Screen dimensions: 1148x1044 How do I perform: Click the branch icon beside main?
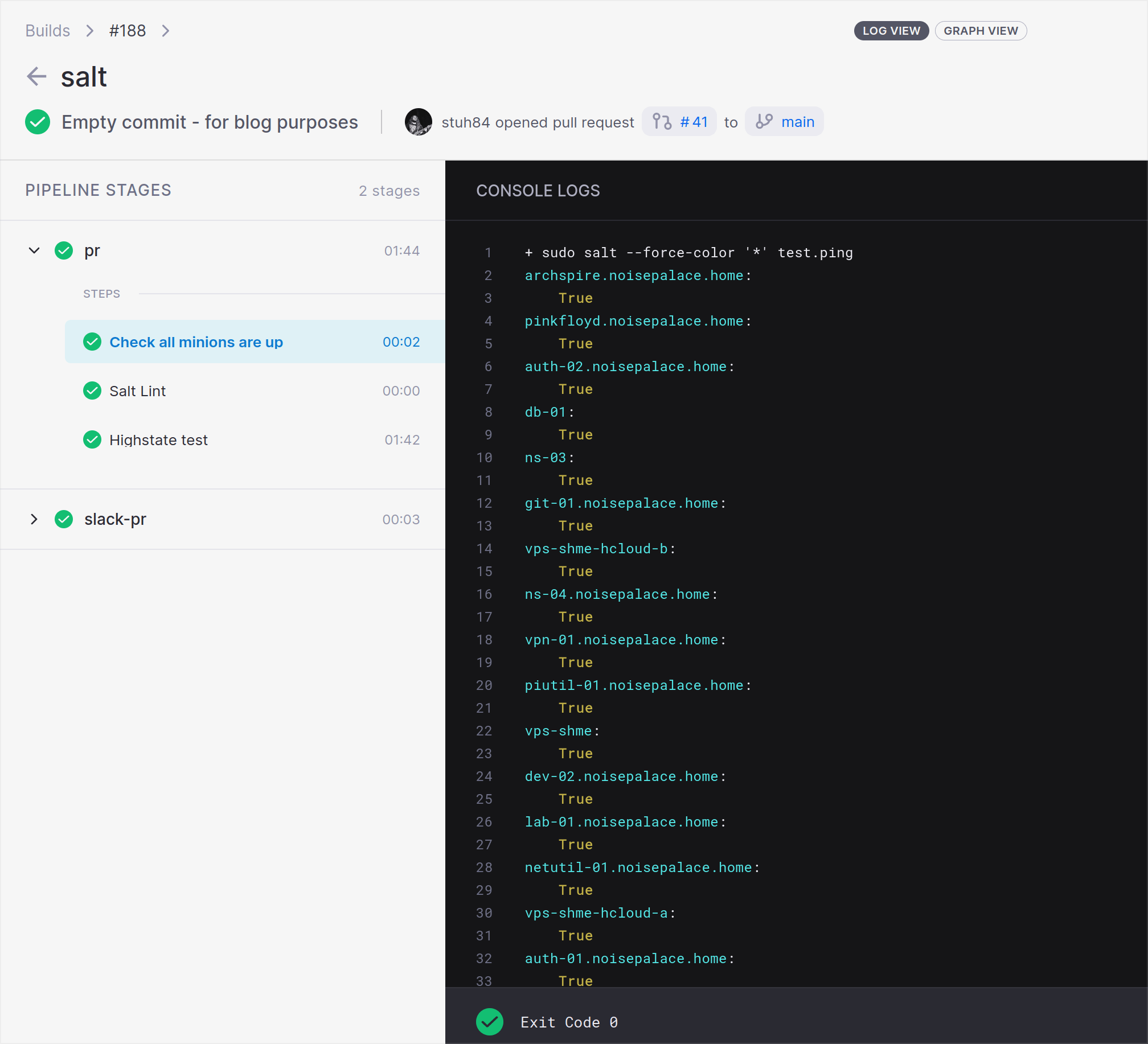[x=764, y=122]
